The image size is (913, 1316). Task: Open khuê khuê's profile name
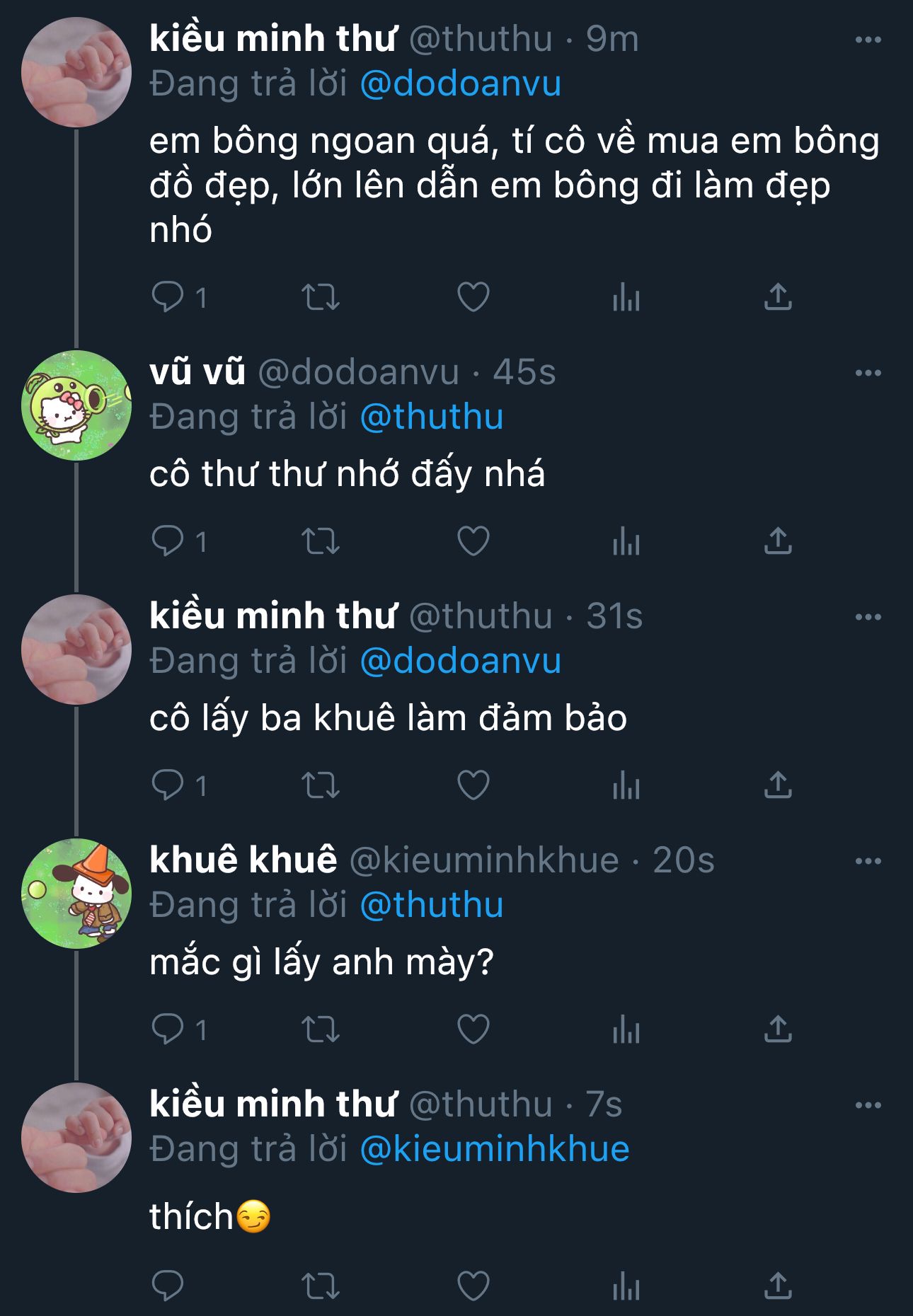pos(243,860)
